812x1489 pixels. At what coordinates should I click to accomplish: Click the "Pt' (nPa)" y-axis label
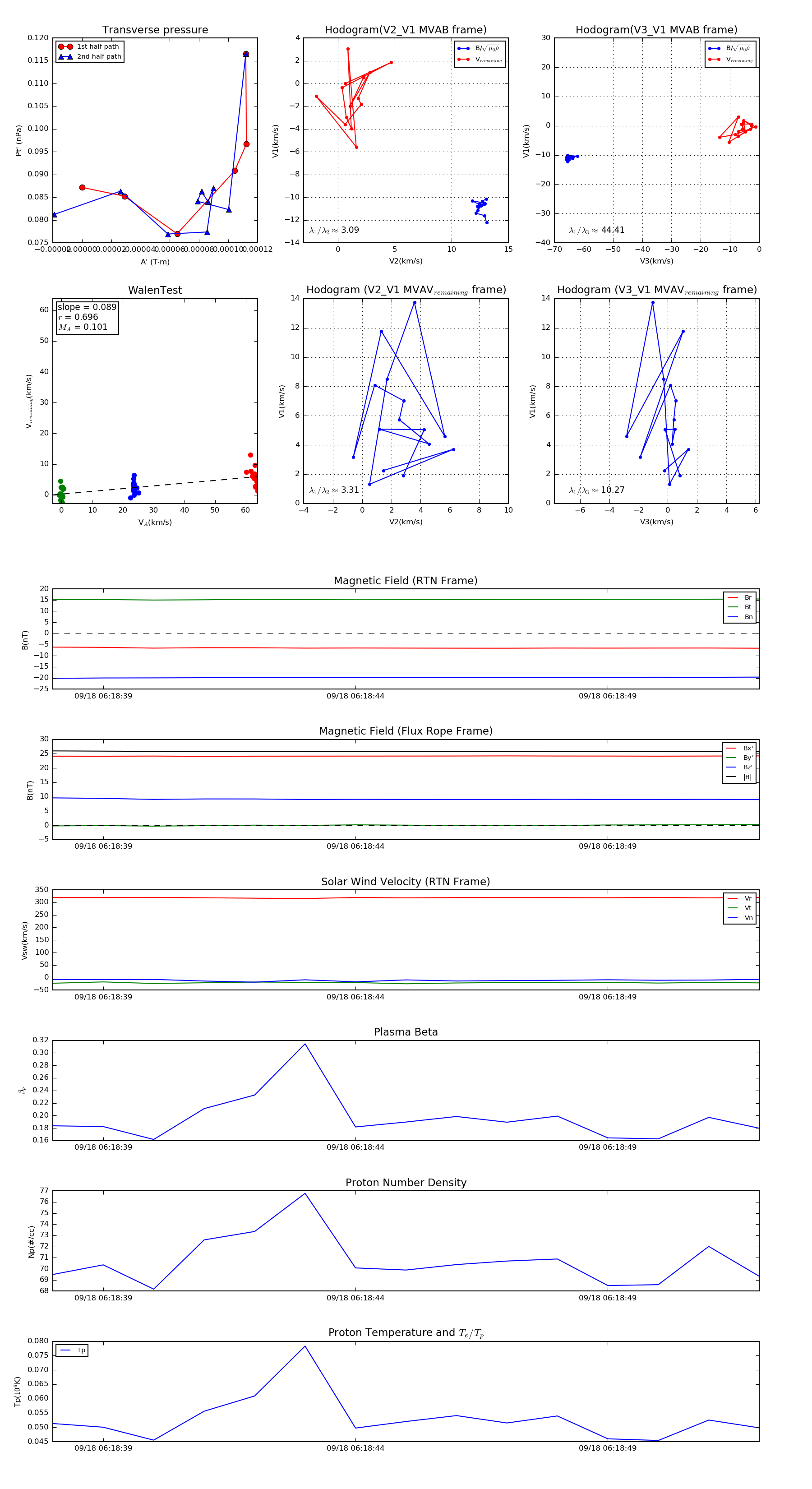pyautogui.click(x=18, y=140)
